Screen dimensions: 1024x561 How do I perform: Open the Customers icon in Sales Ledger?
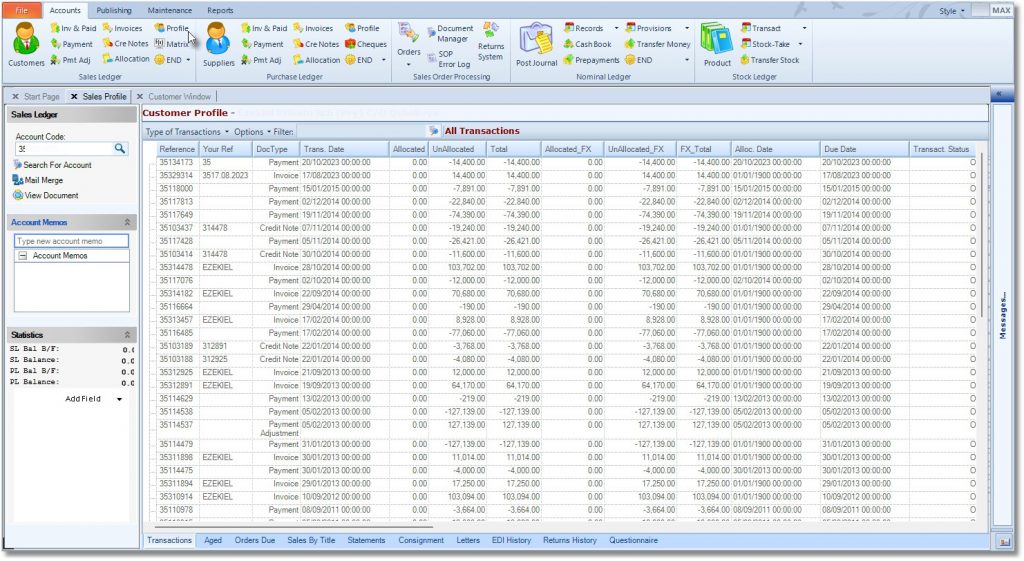click(26, 42)
